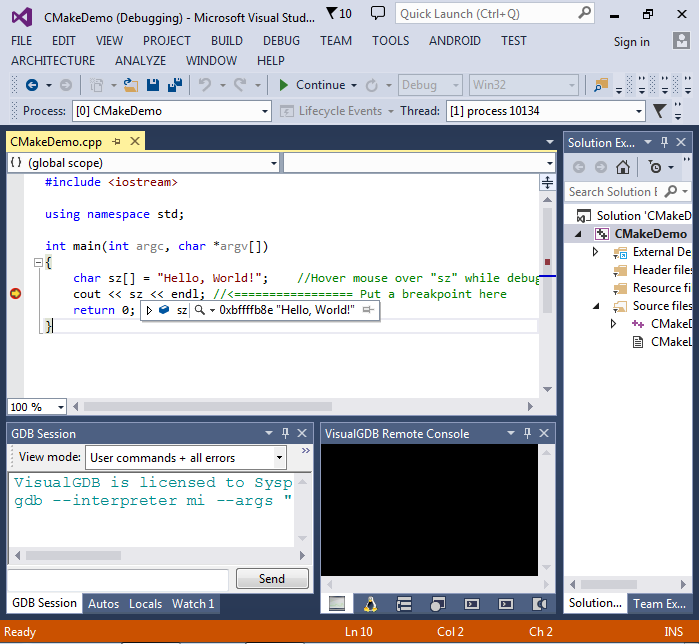Switch to the Locals tab
The image size is (699, 644).
pyautogui.click(x=145, y=604)
